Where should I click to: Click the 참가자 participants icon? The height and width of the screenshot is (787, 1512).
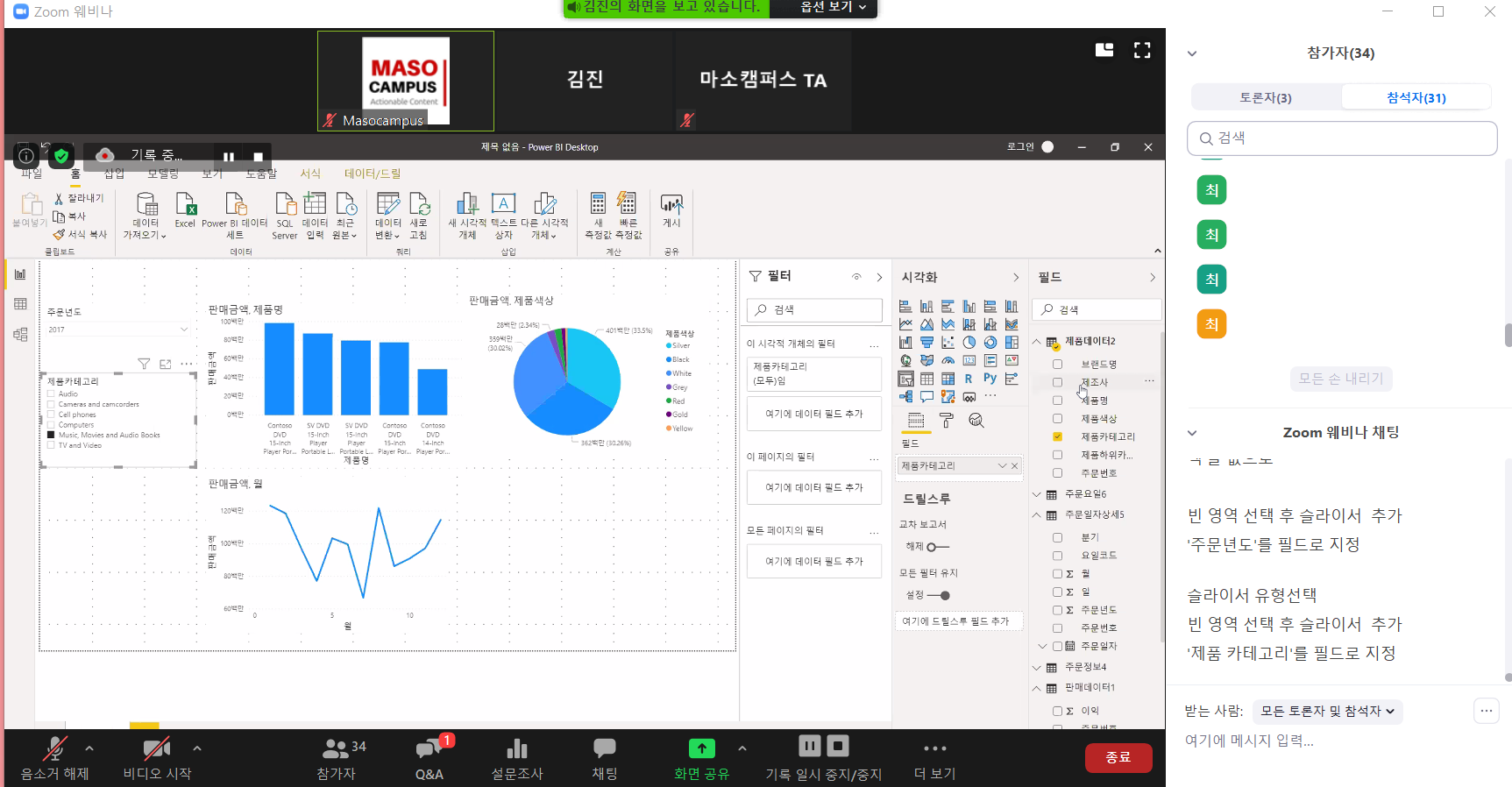click(x=336, y=749)
